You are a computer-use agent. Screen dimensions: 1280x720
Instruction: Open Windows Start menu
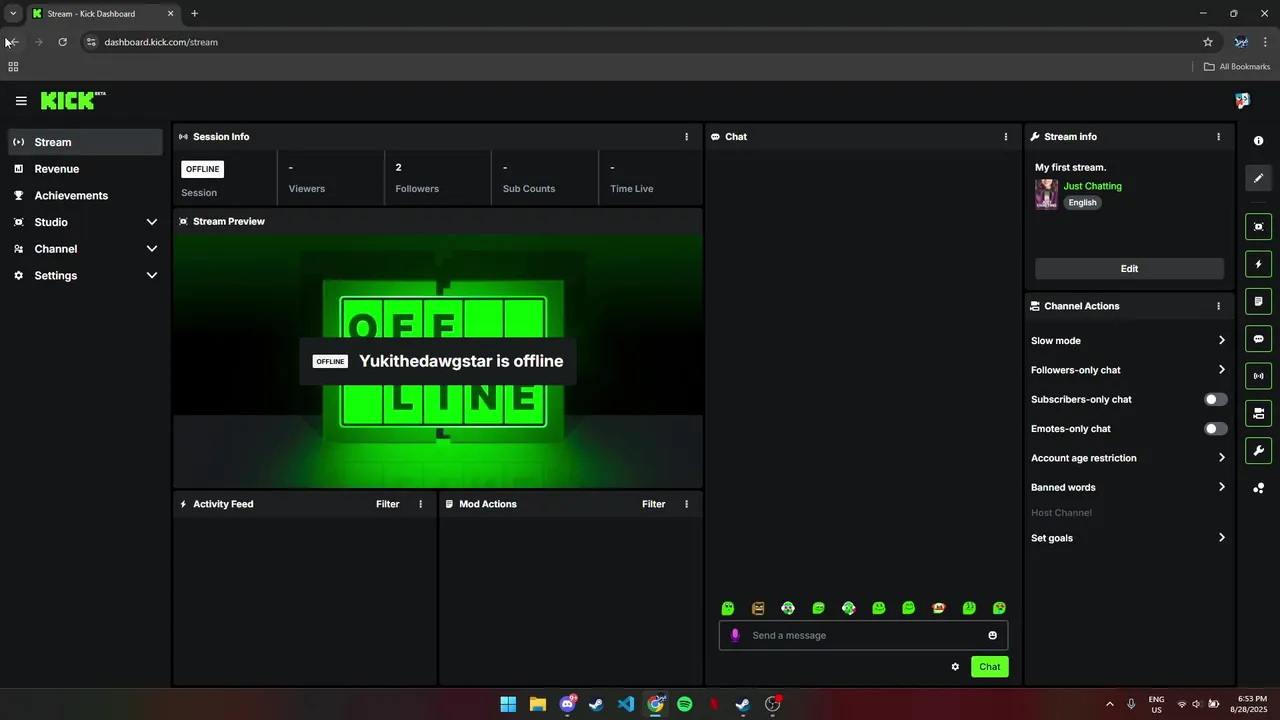pyautogui.click(x=508, y=704)
